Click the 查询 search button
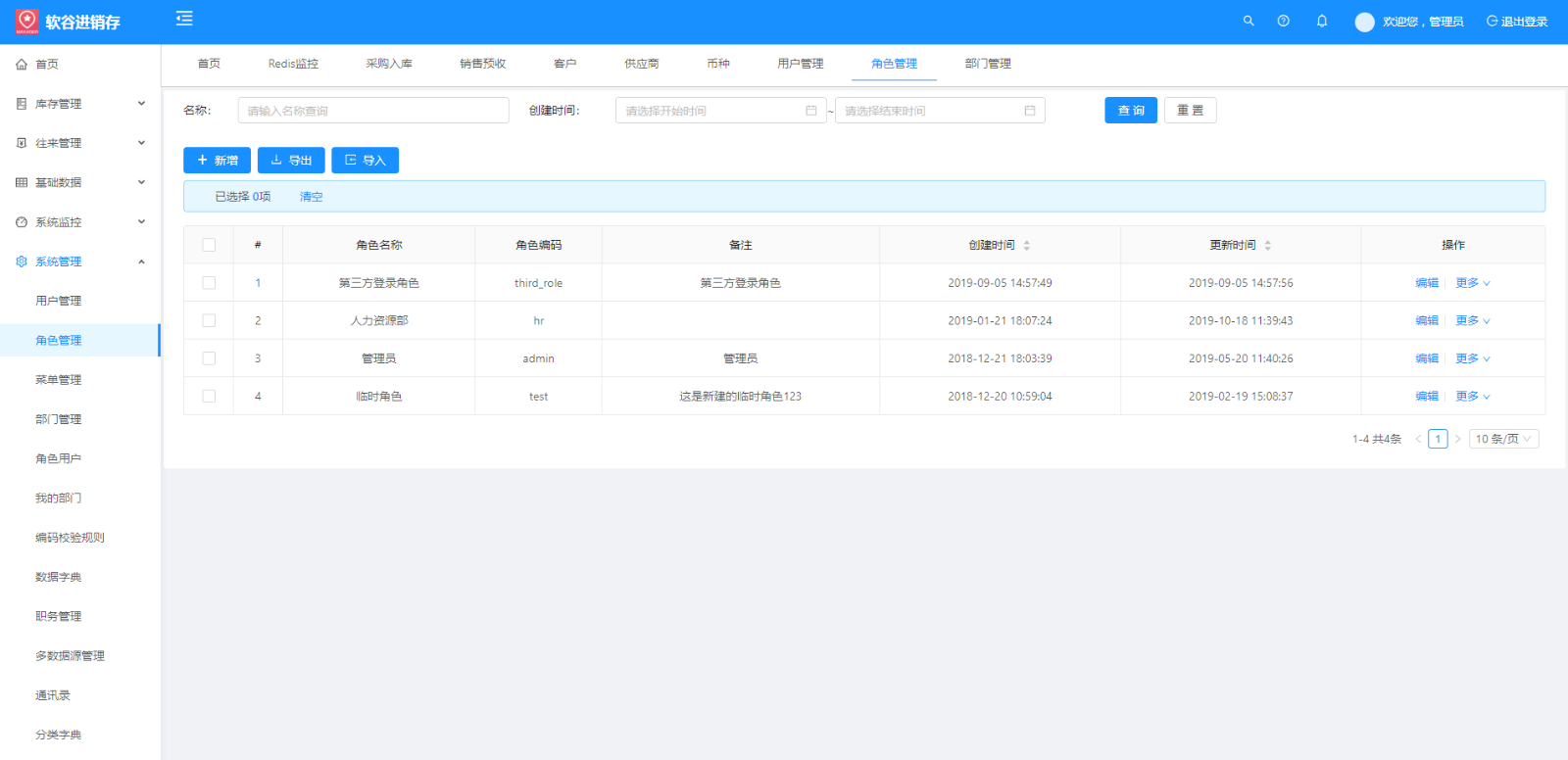This screenshot has height=760, width=1568. [1131, 111]
